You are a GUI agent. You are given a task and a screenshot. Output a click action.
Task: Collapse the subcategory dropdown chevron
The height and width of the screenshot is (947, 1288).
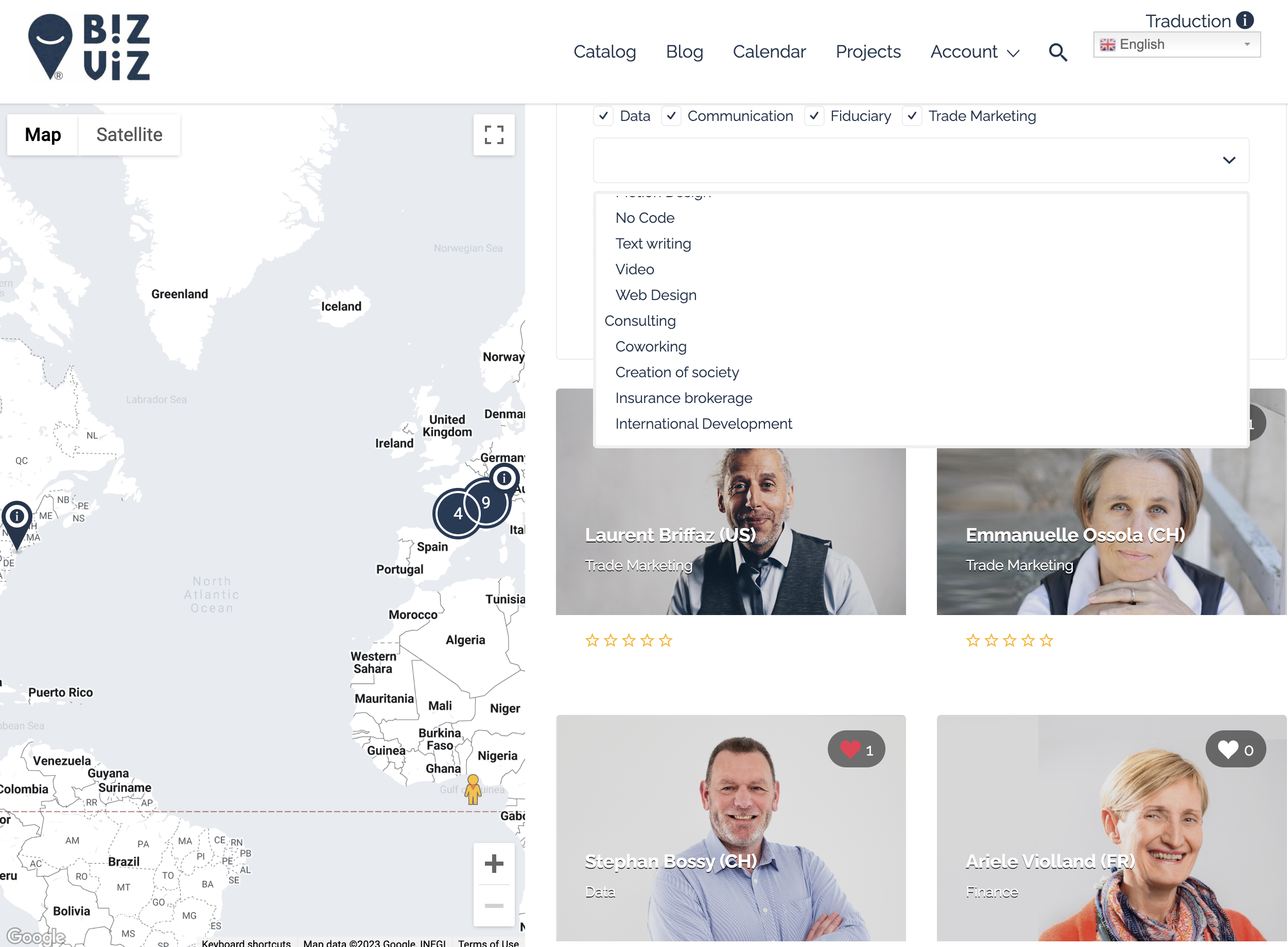[1228, 161]
